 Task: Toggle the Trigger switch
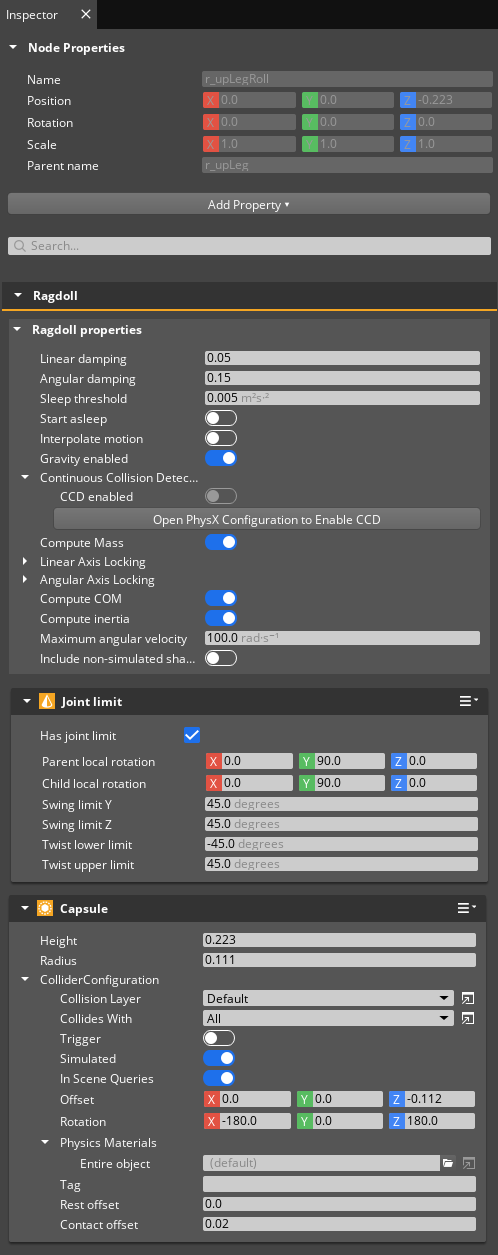(219, 1038)
